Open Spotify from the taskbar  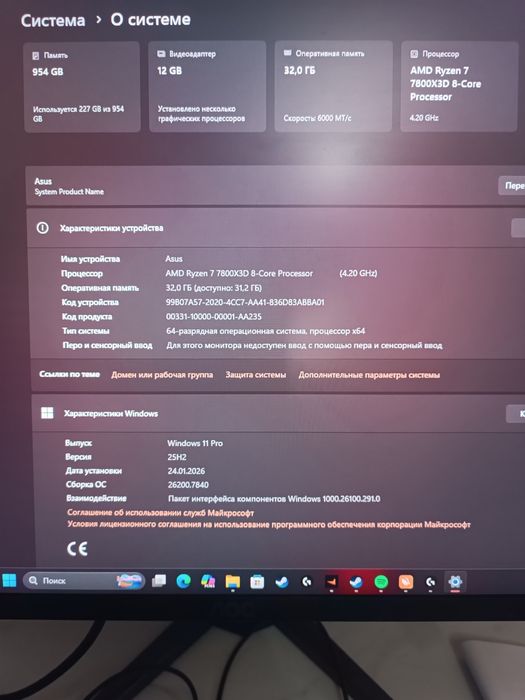(381, 582)
